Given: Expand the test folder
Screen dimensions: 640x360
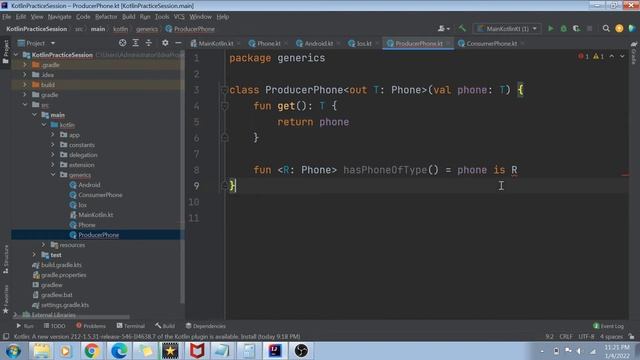Looking at the screenshot, I should click(34, 255).
